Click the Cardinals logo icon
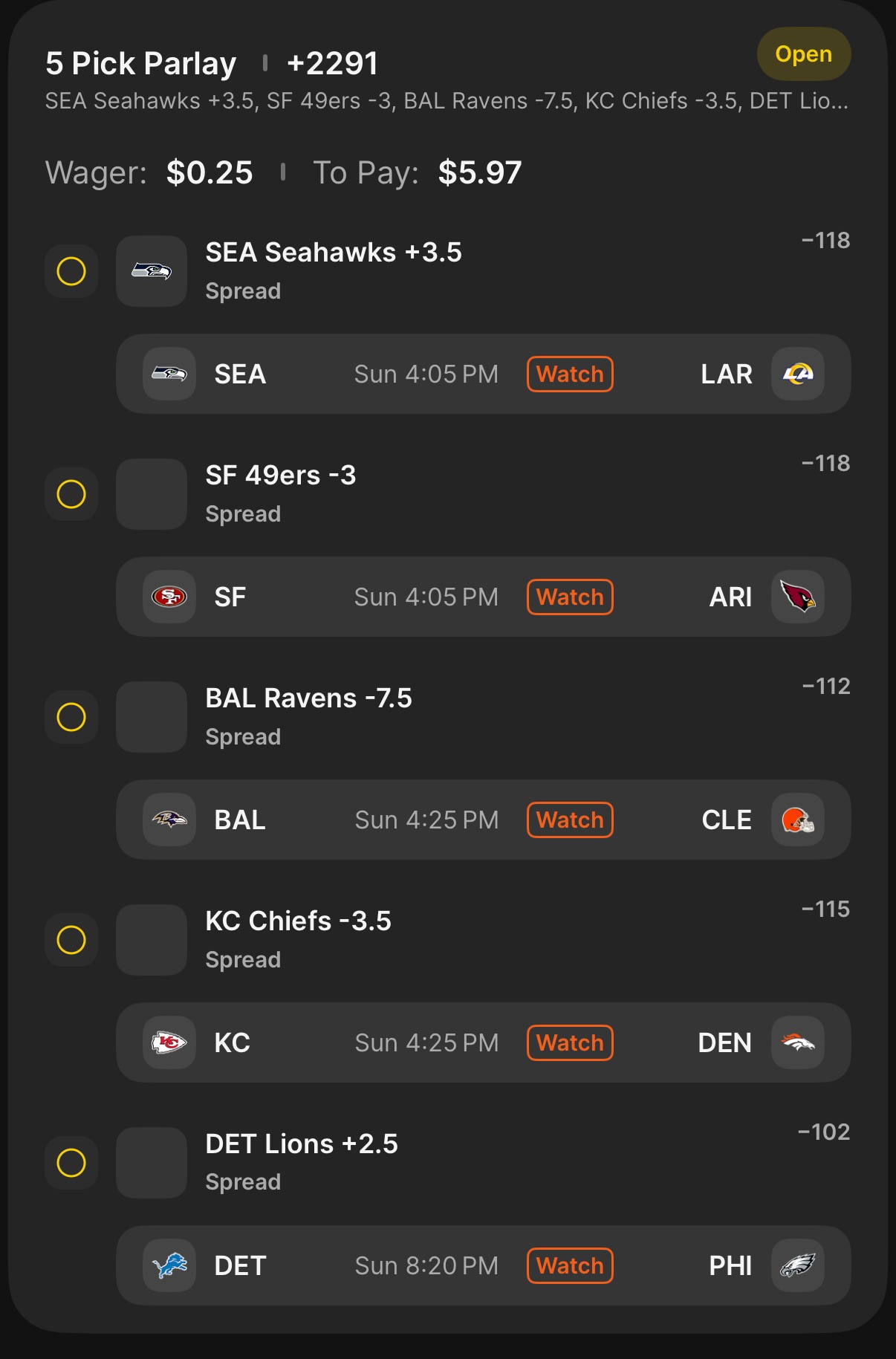 797,597
